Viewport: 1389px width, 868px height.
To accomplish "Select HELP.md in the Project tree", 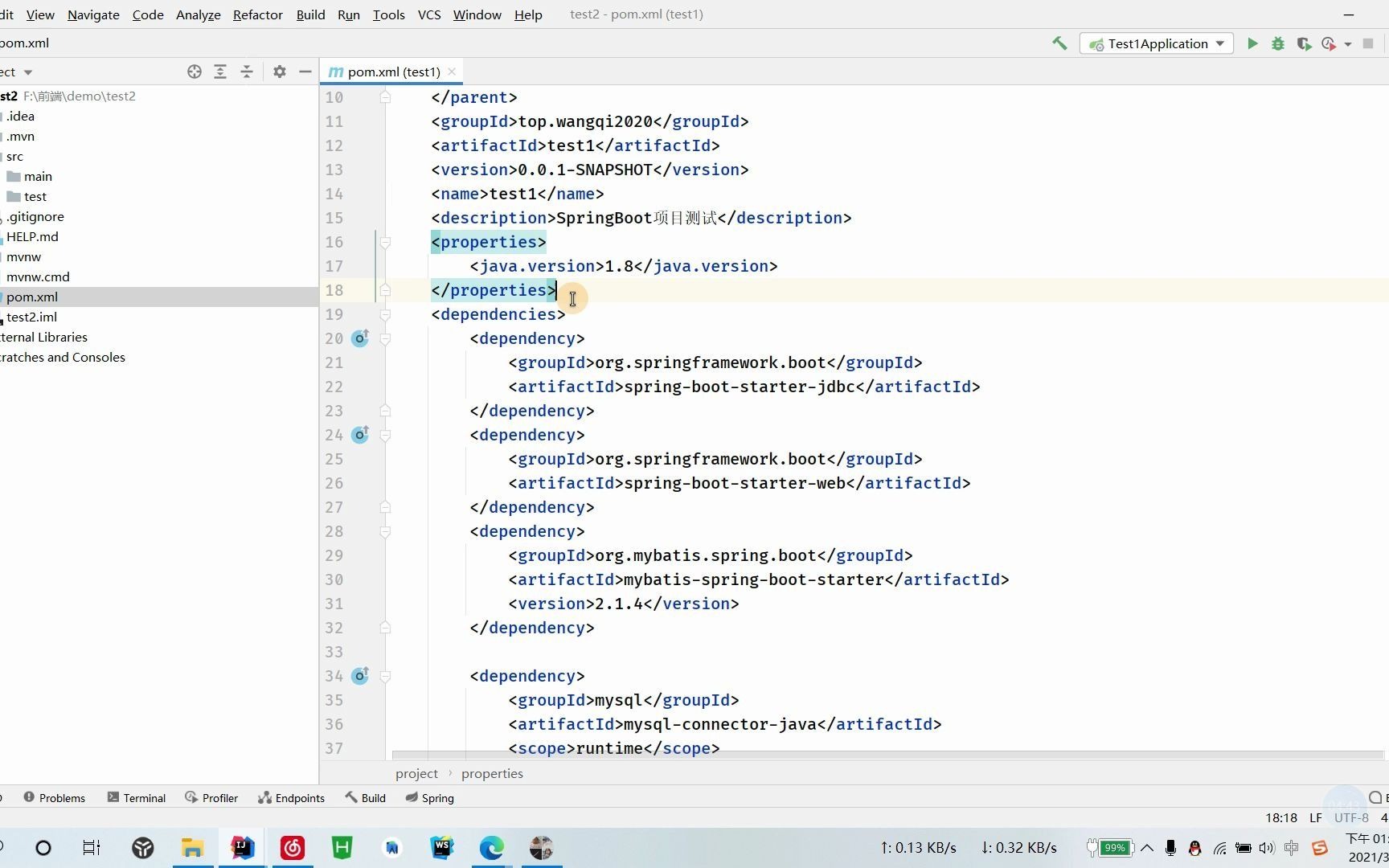I will coord(32,236).
